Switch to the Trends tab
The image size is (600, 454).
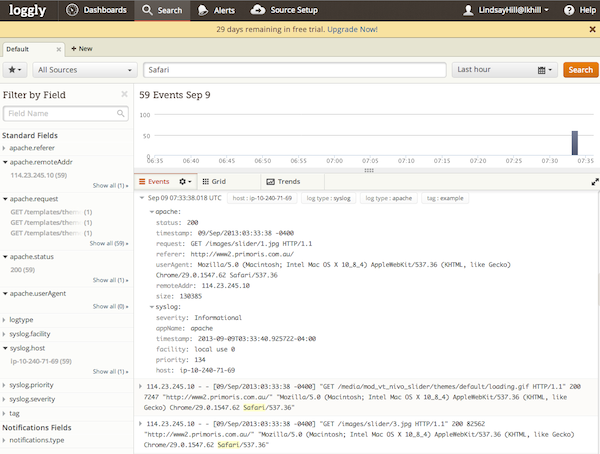[x=284, y=181]
